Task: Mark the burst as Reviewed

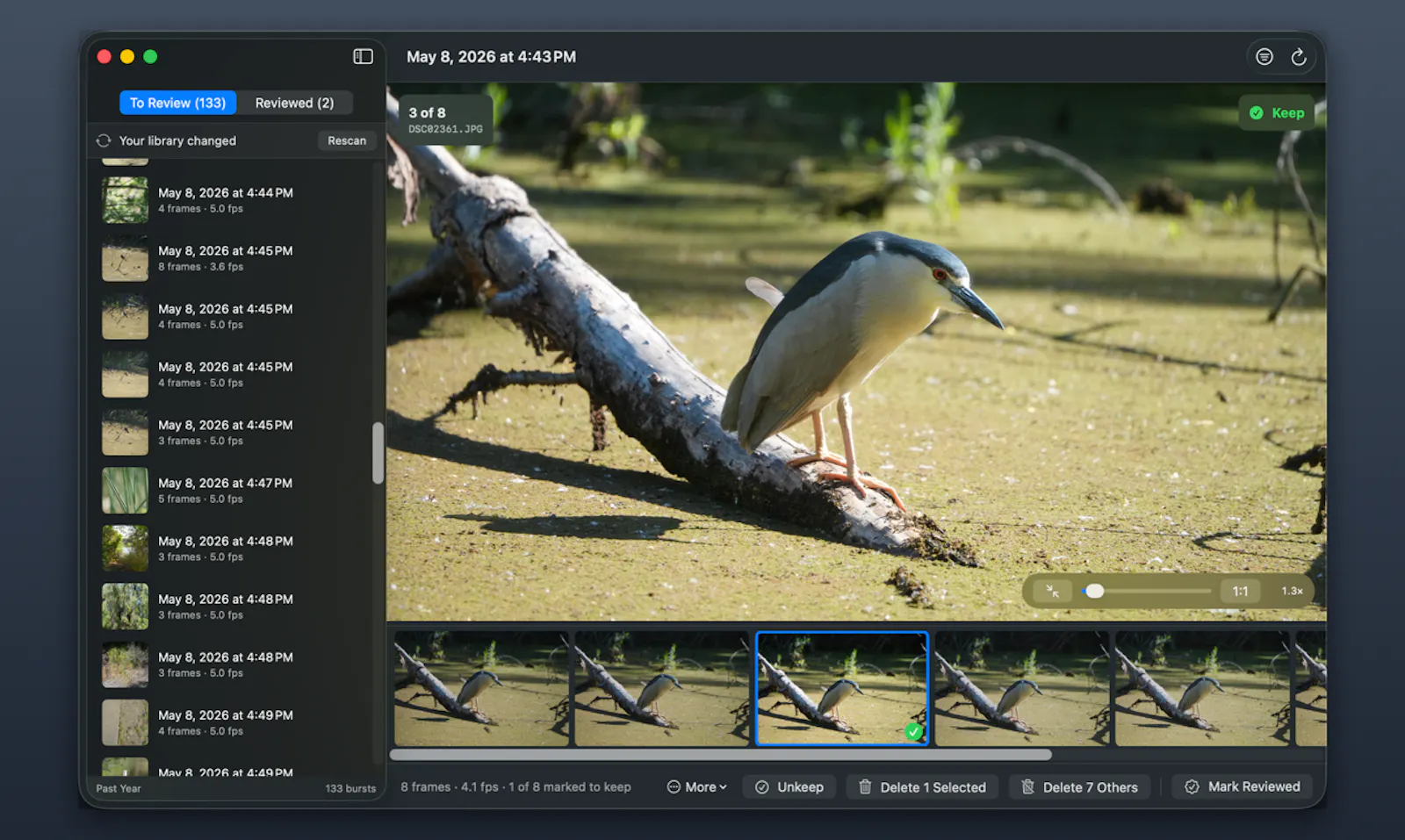Action: [1242, 786]
